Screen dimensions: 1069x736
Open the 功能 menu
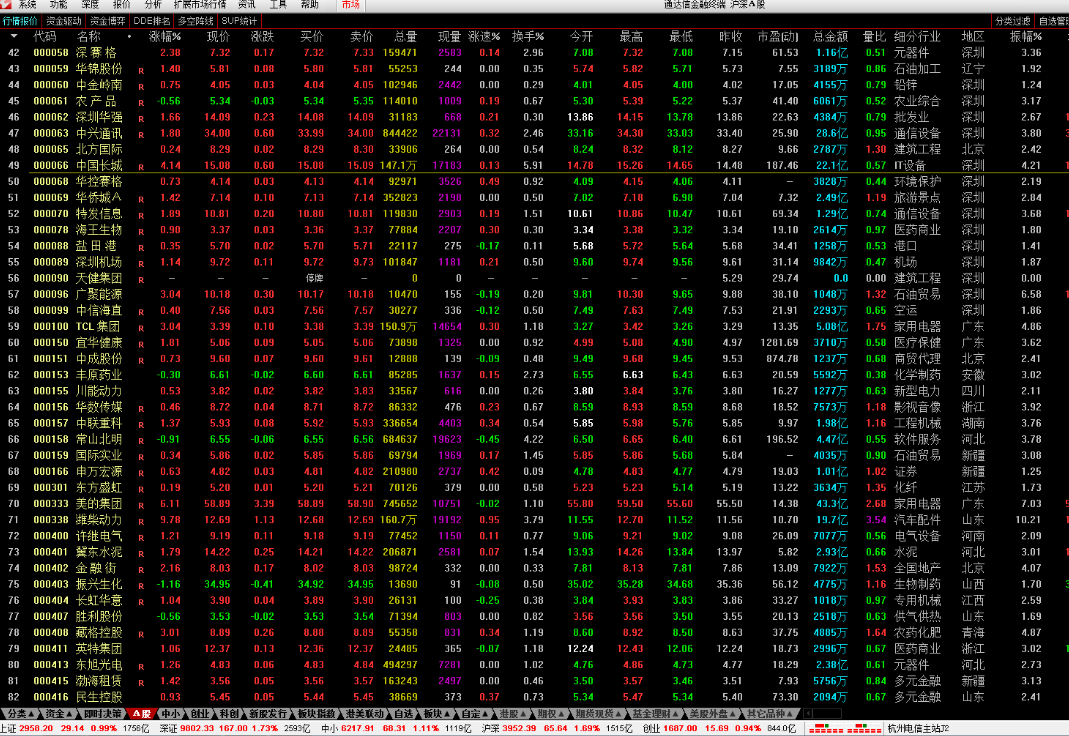(59, 4)
